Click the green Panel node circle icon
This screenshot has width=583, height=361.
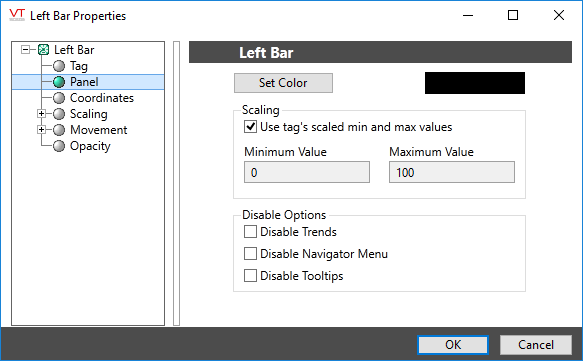coord(59,82)
